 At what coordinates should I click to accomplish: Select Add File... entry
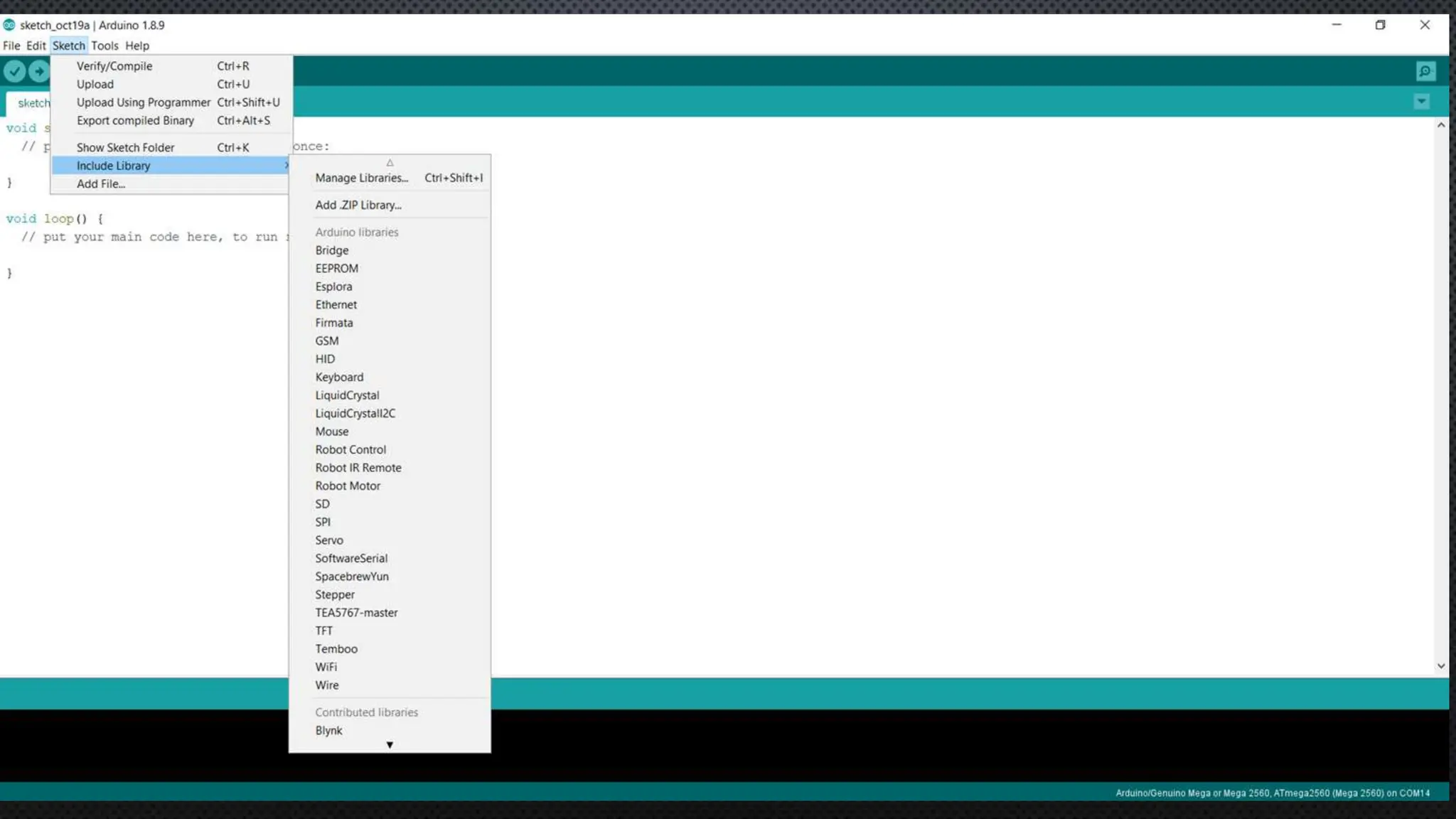[170, 183]
